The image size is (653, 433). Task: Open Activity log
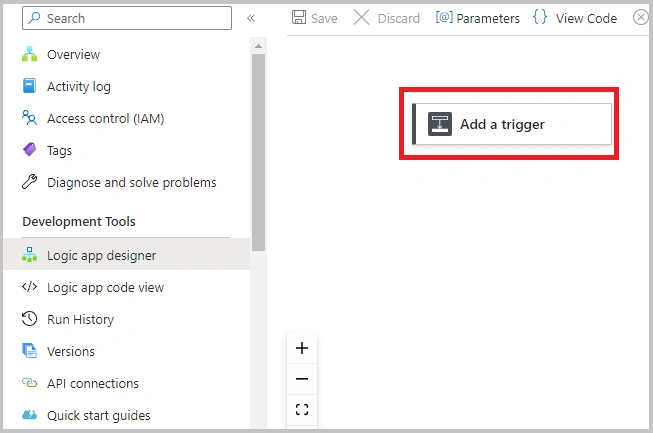79,87
